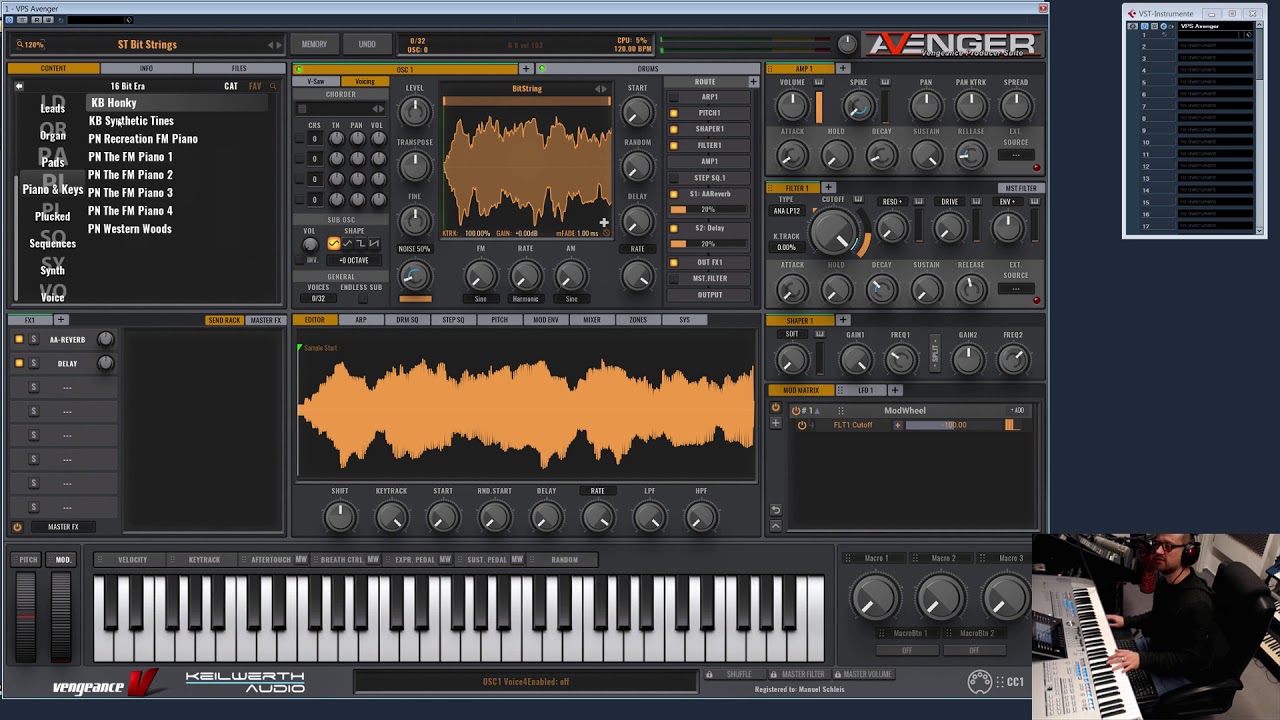Add a new FX rack tab

(60, 320)
